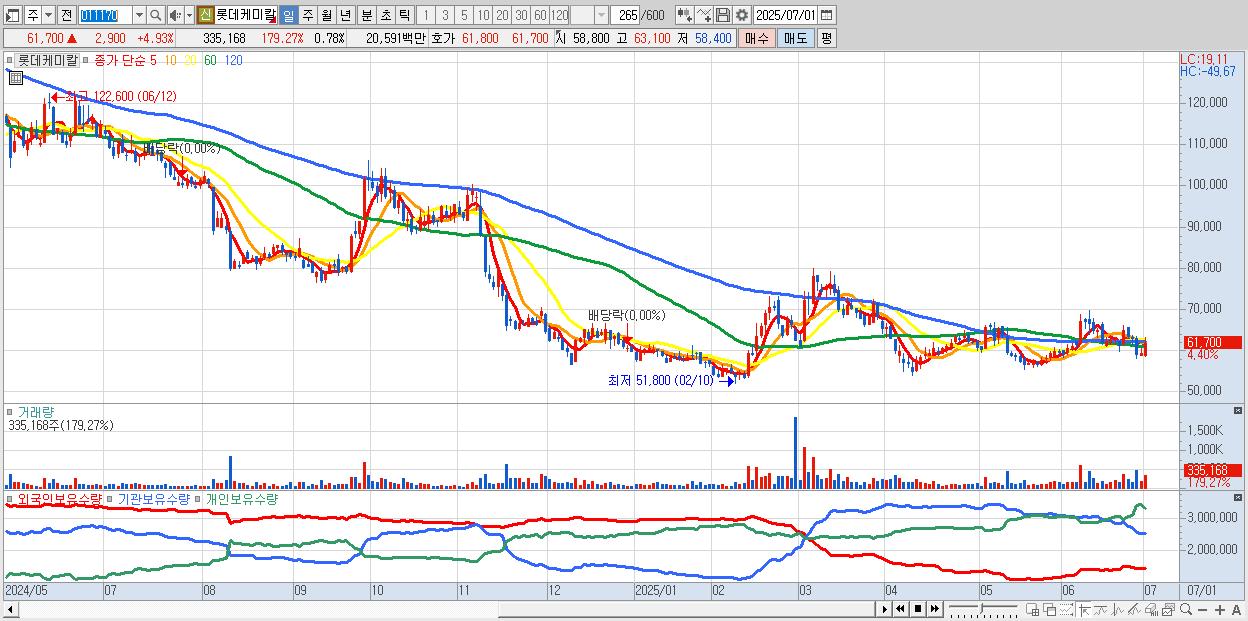Click the window layout icon at top-left

pos(12,15)
